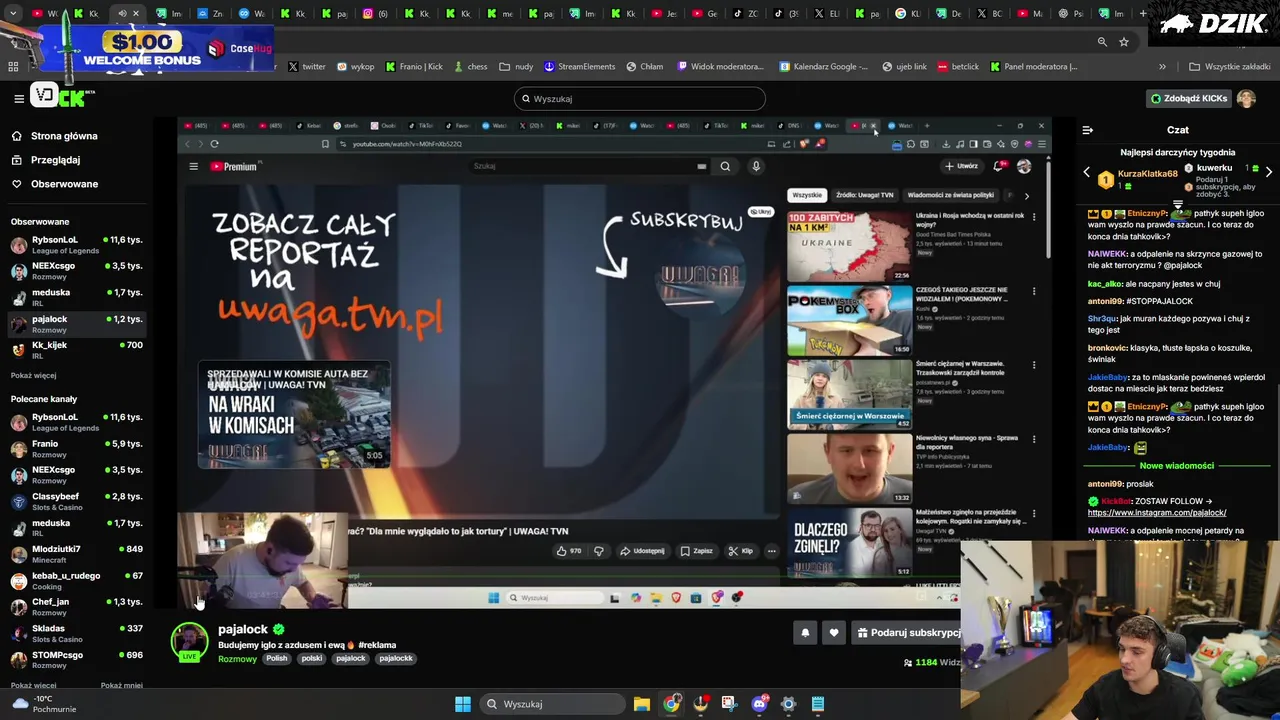
Task: Open the Kalendarz Google bookmark
Action: pos(824,67)
